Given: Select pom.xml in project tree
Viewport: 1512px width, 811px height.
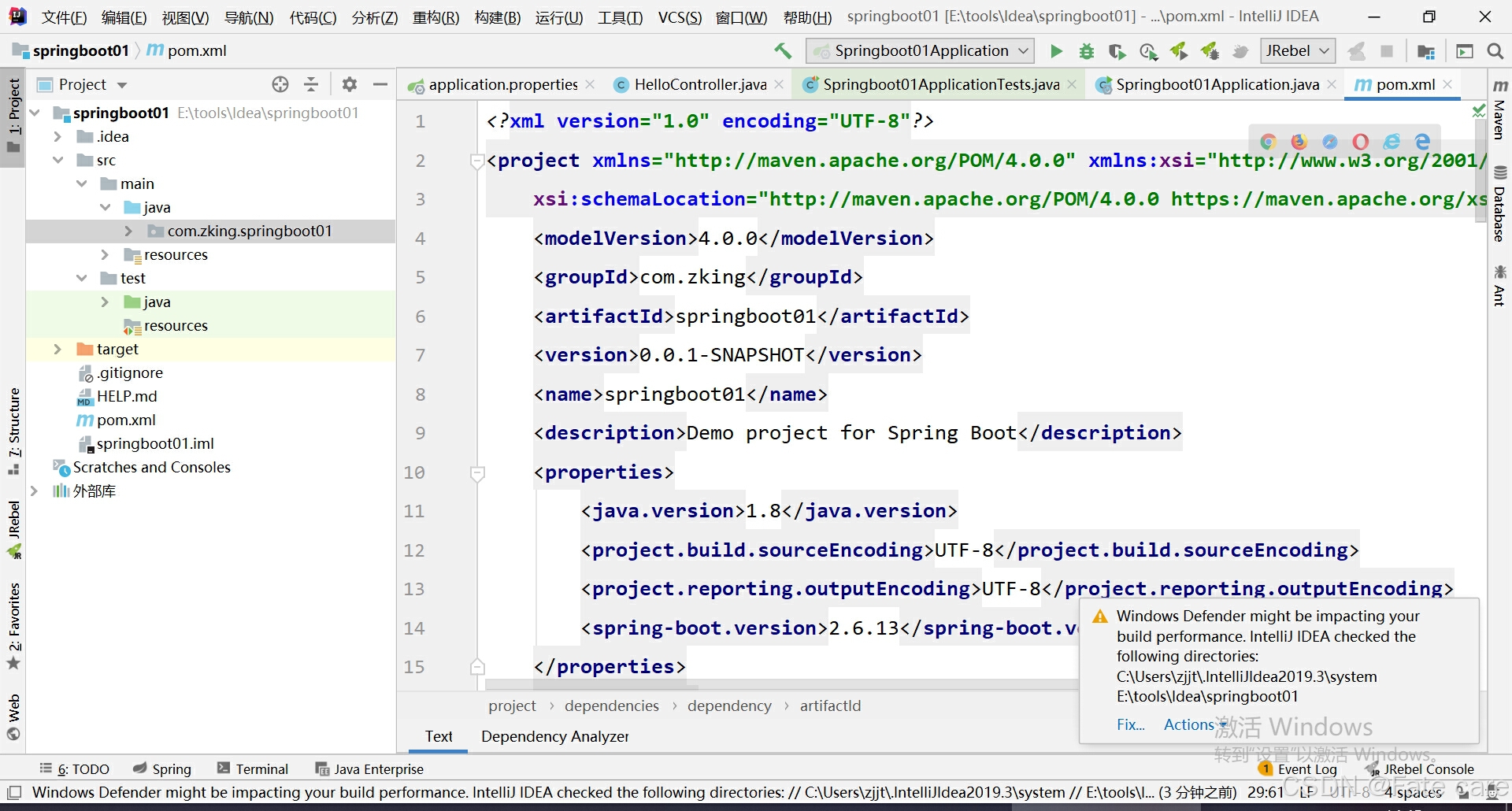Looking at the screenshot, I should click(x=126, y=420).
